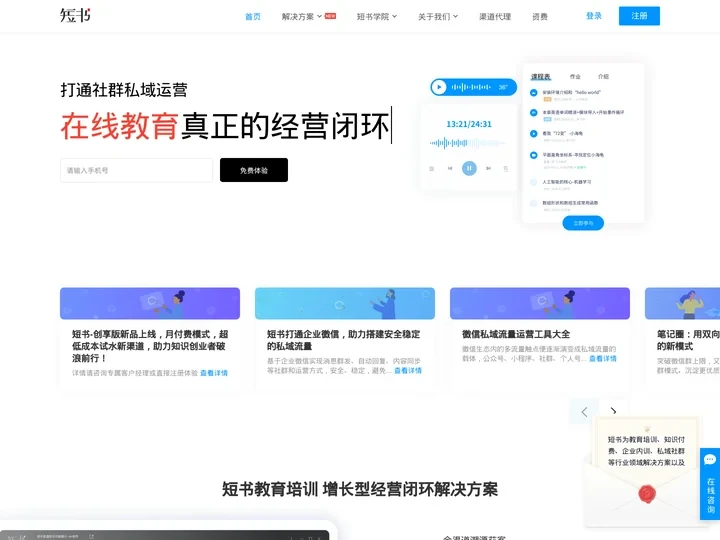Click the 短书 logo
The image size is (720, 540).
[x=75, y=15]
